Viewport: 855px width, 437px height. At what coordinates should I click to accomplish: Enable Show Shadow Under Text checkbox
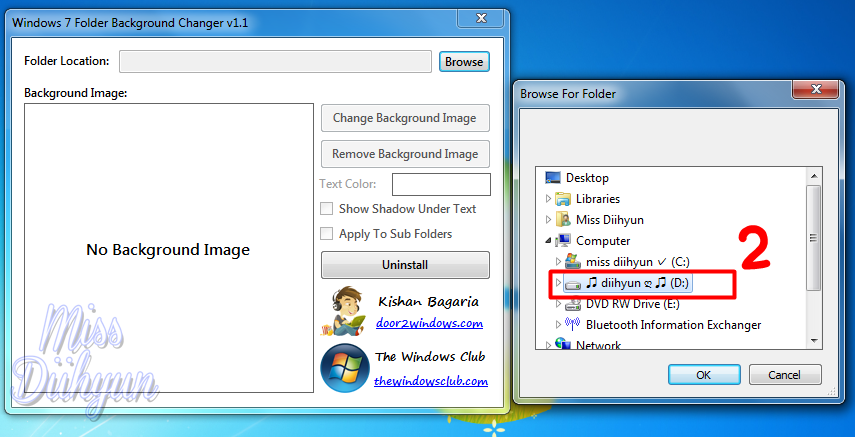point(326,209)
